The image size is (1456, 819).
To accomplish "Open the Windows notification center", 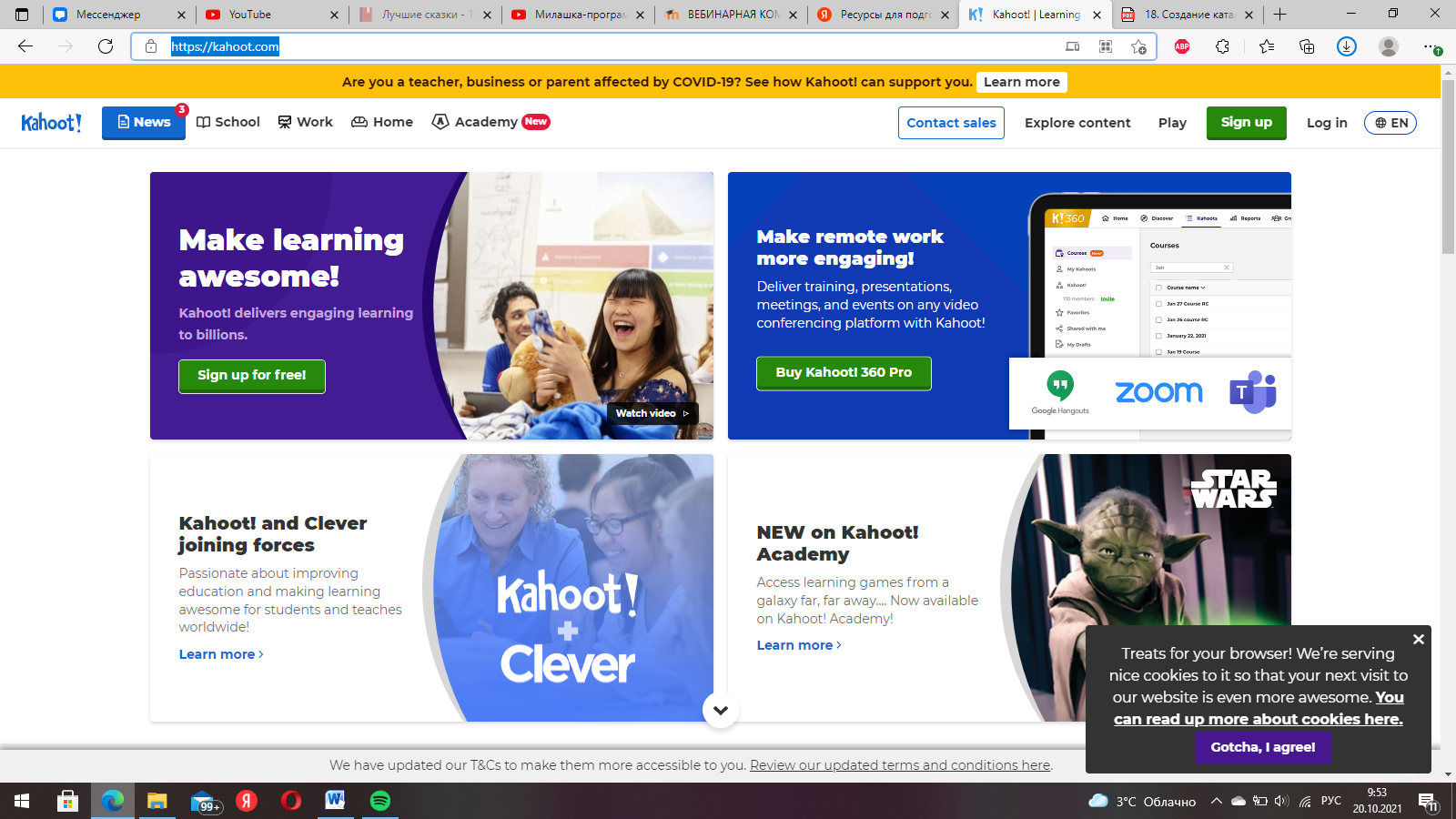I will coord(1427,802).
